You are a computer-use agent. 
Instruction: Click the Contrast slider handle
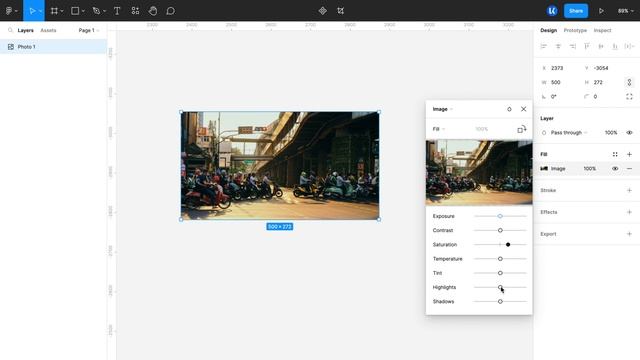coord(500,230)
